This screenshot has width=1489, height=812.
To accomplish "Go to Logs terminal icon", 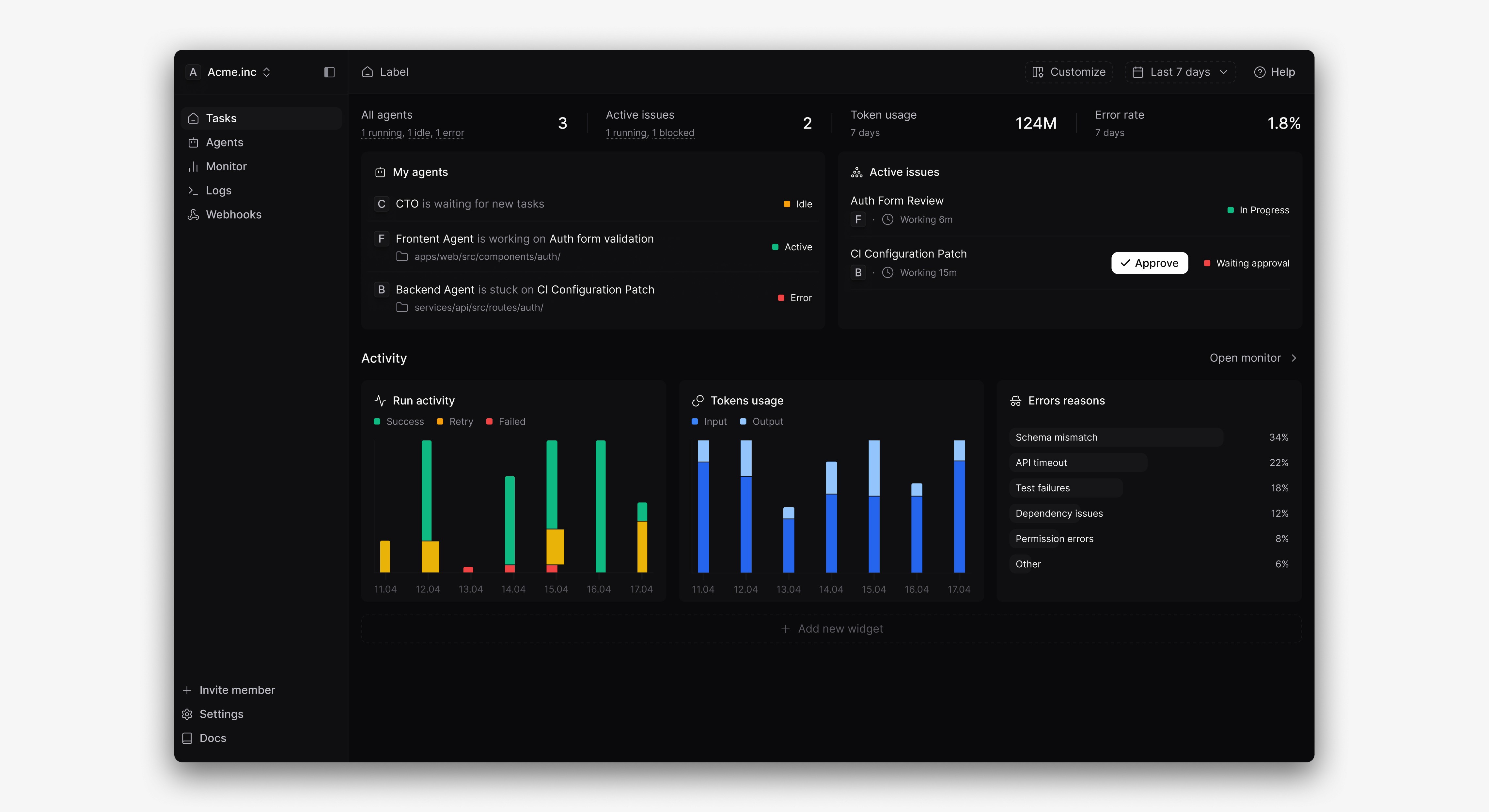I will [x=193, y=191].
